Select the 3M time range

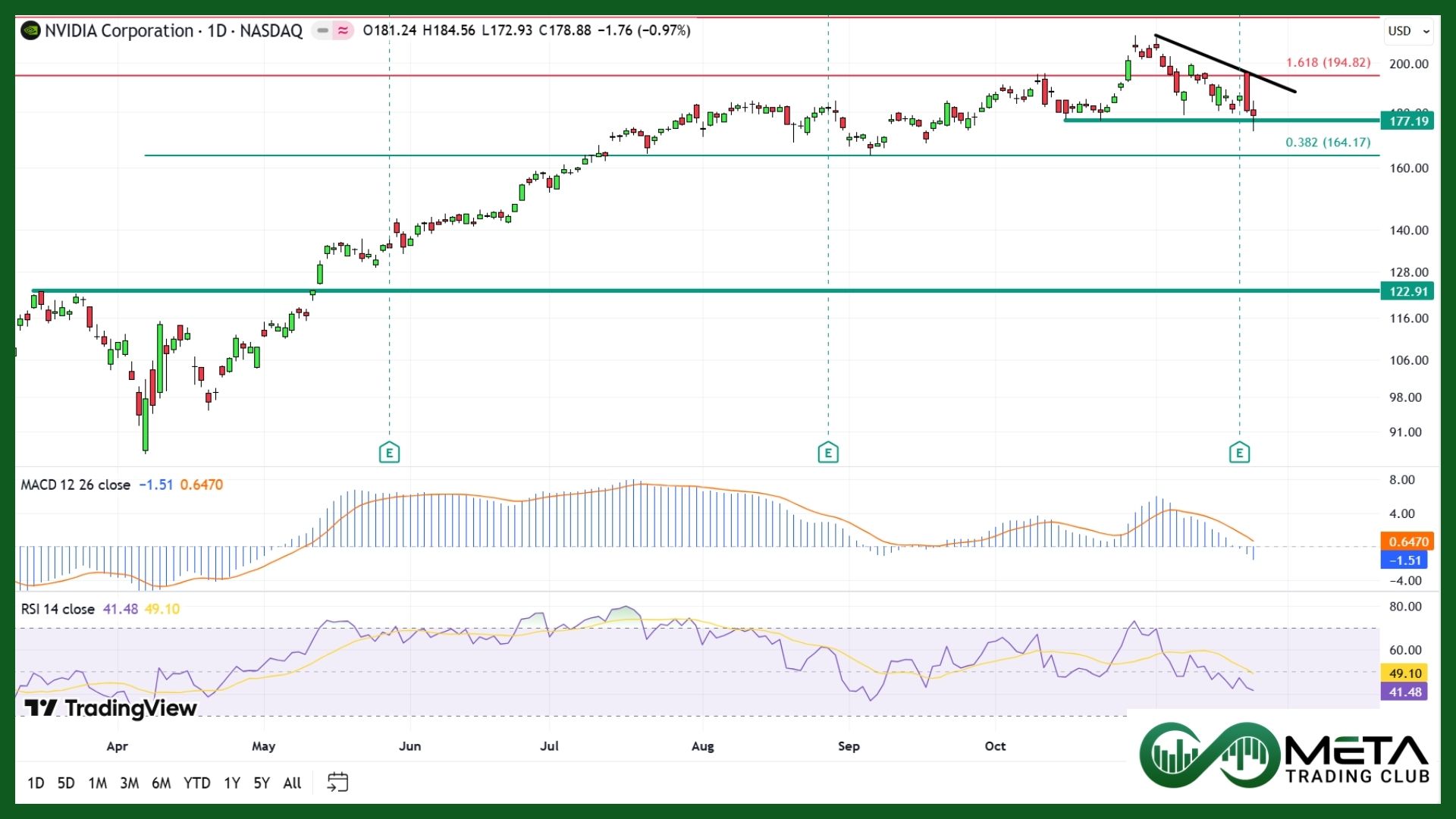(129, 783)
